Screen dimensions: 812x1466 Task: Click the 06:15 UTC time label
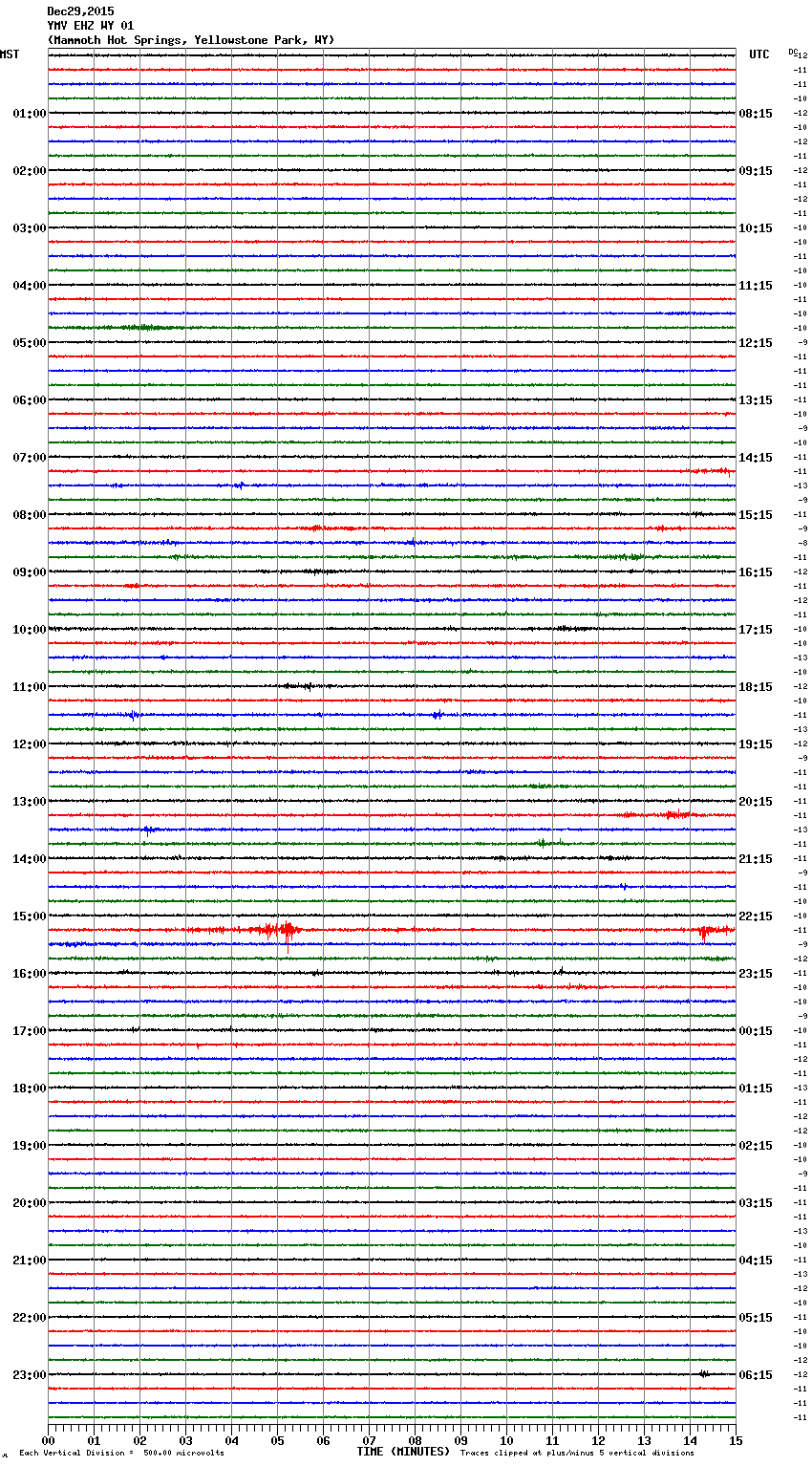pyautogui.click(x=756, y=1374)
